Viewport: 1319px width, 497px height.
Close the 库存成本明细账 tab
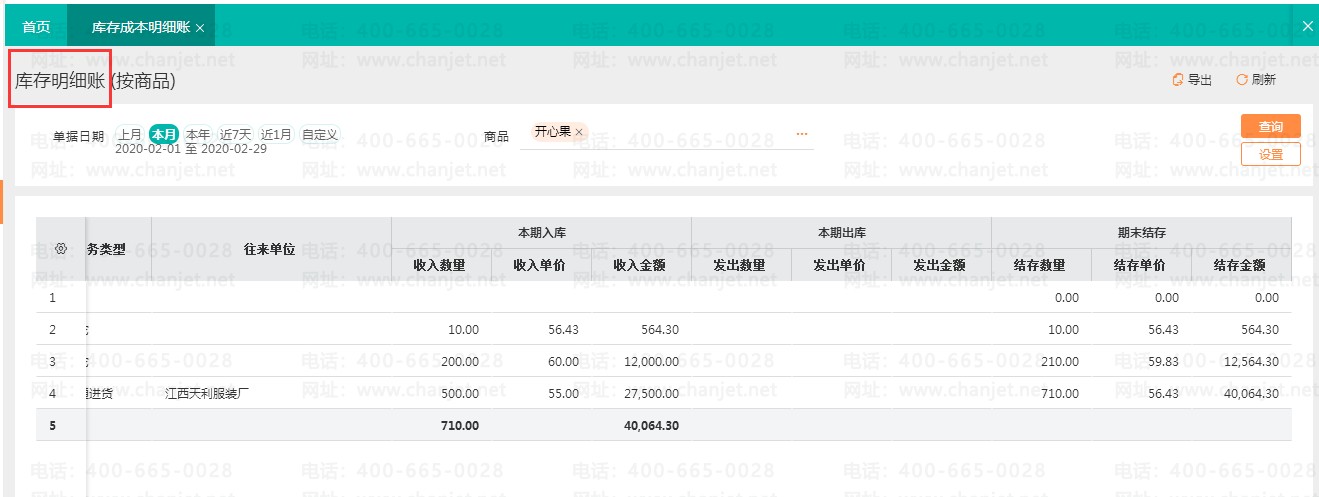(200, 28)
